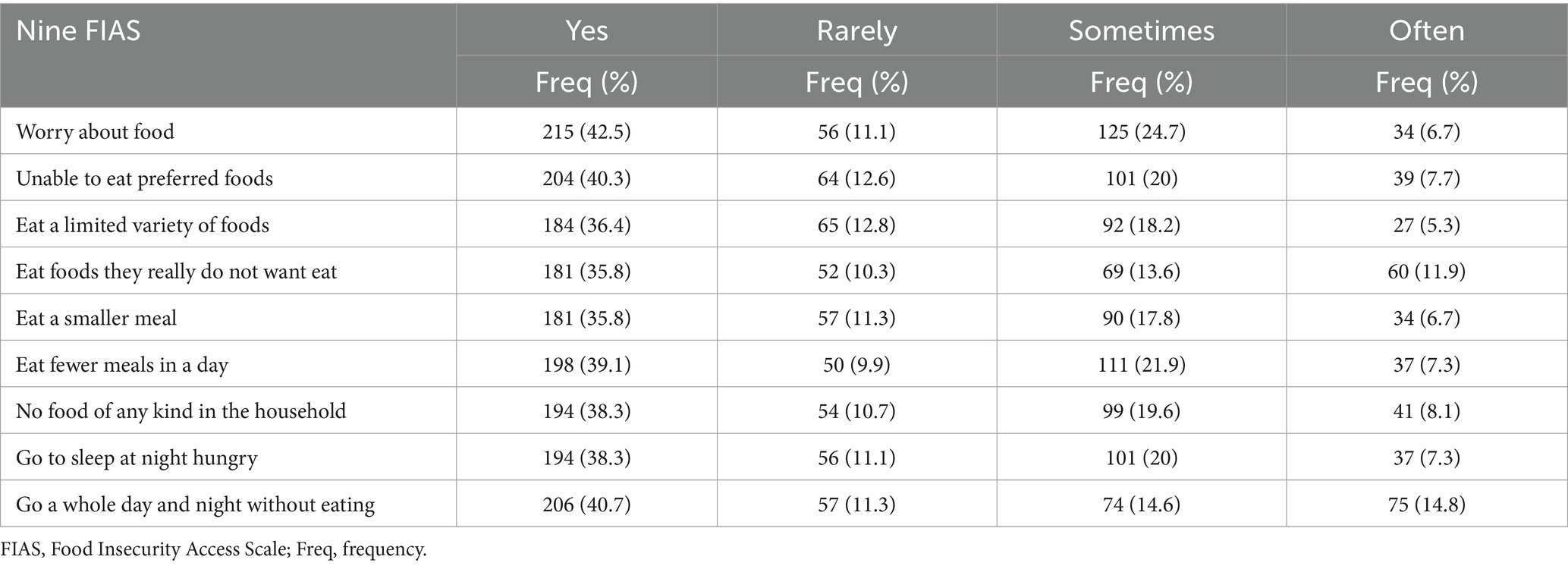This screenshot has width=1568, height=566.
Task: Select the 125 (24.7) cell under Sometimes
Action: coord(1141,132)
